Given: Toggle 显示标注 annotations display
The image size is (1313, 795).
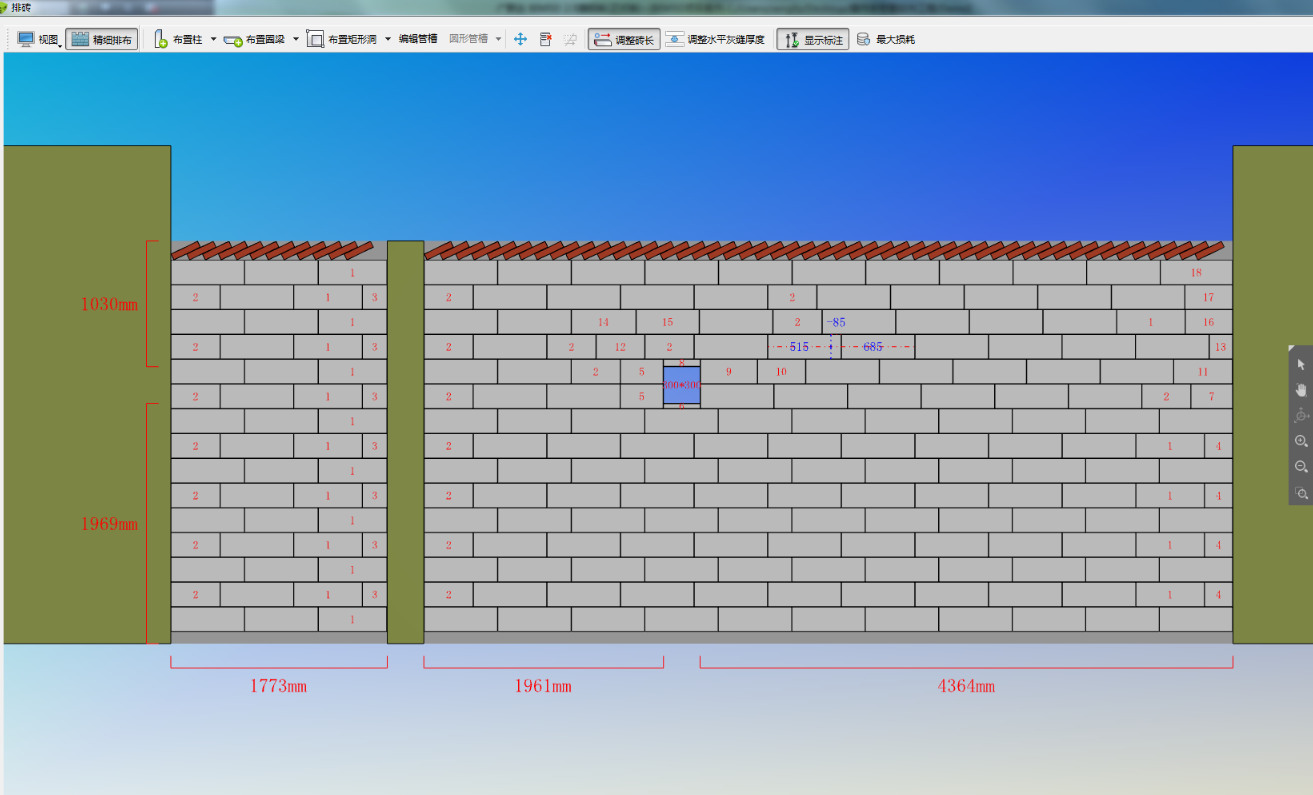Looking at the screenshot, I should click(x=813, y=40).
